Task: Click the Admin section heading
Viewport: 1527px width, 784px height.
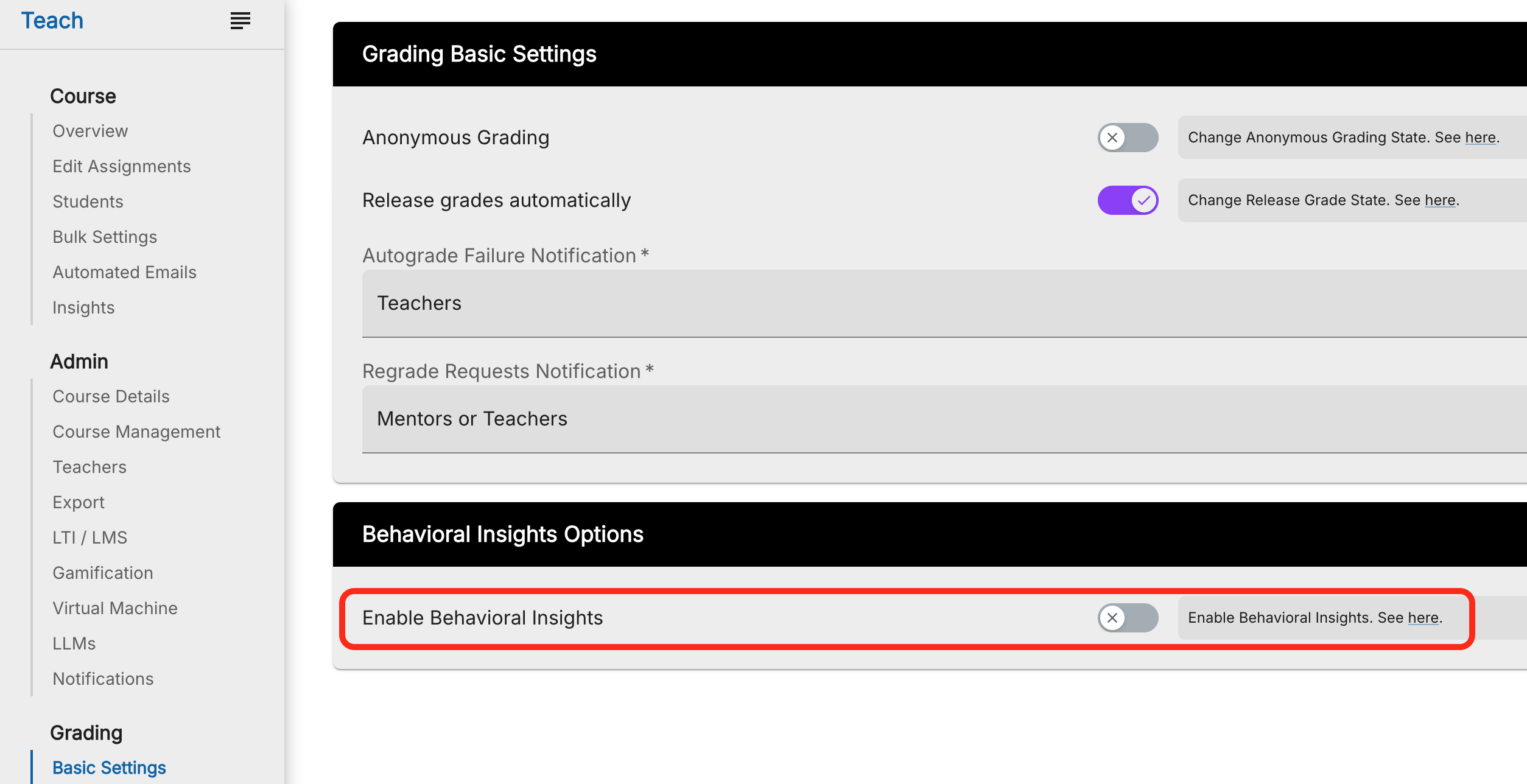Action: coord(79,362)
